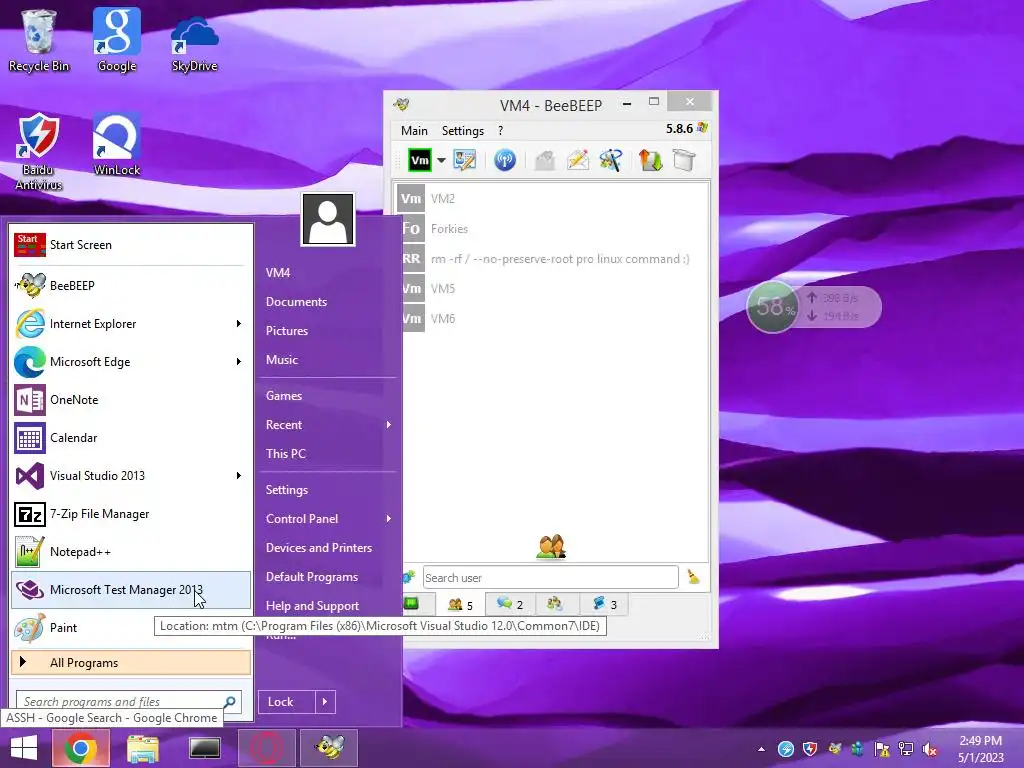This screenshot has height=768, width=1024.
Task: Open Microsoft Test Manager 2013
Action: pyautogui.click(x=131, y=590)
